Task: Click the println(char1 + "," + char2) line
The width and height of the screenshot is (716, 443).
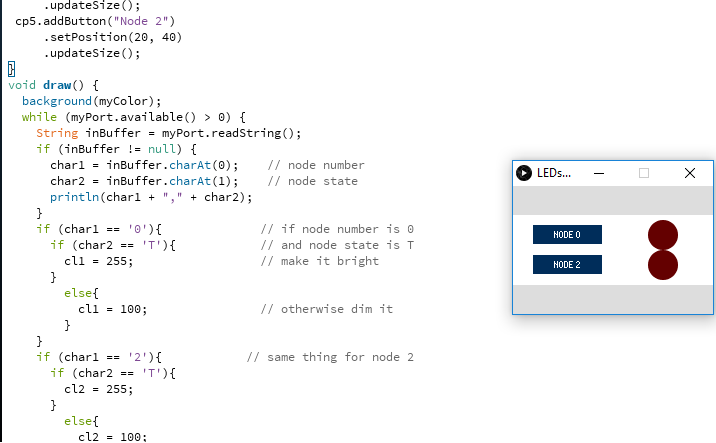Action: [x=151, y=197]
